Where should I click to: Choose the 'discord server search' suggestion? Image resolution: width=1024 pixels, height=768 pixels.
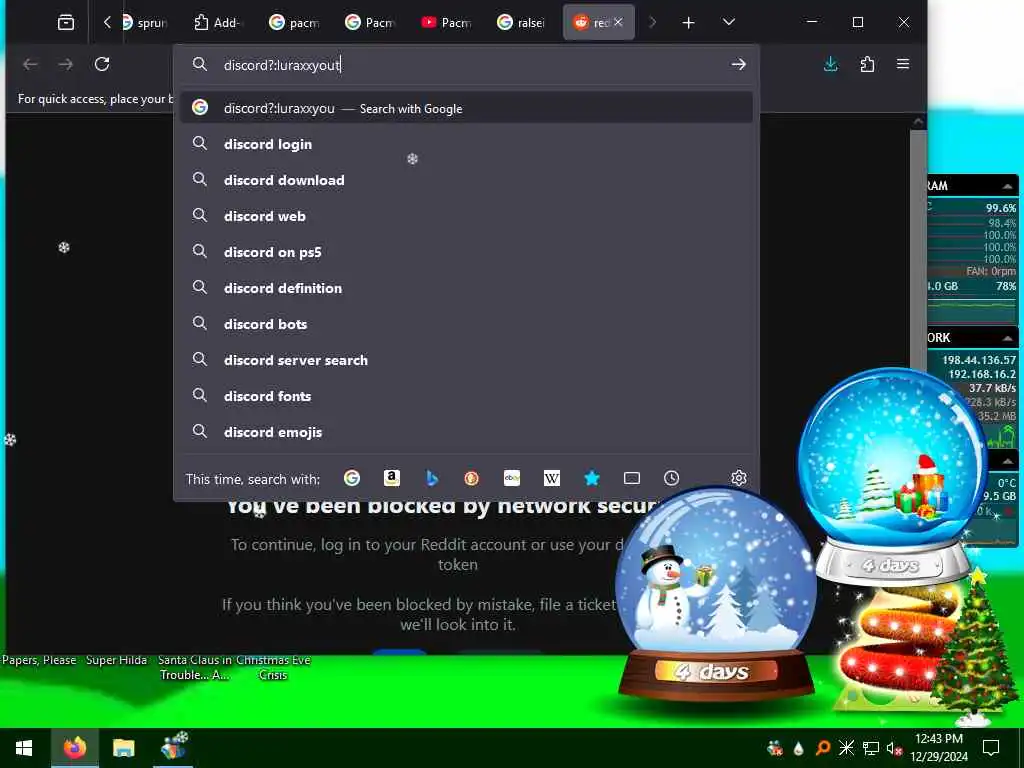pos(466,360)
